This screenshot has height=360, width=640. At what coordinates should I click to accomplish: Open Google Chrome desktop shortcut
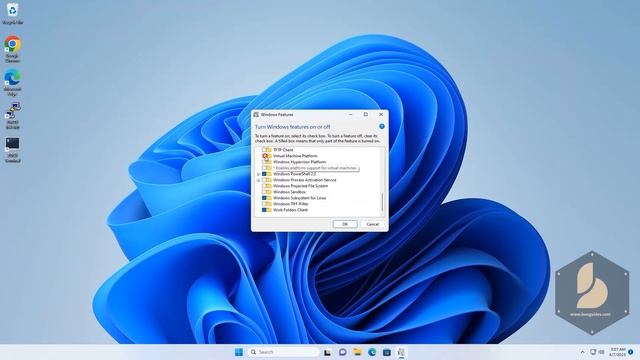13,48
